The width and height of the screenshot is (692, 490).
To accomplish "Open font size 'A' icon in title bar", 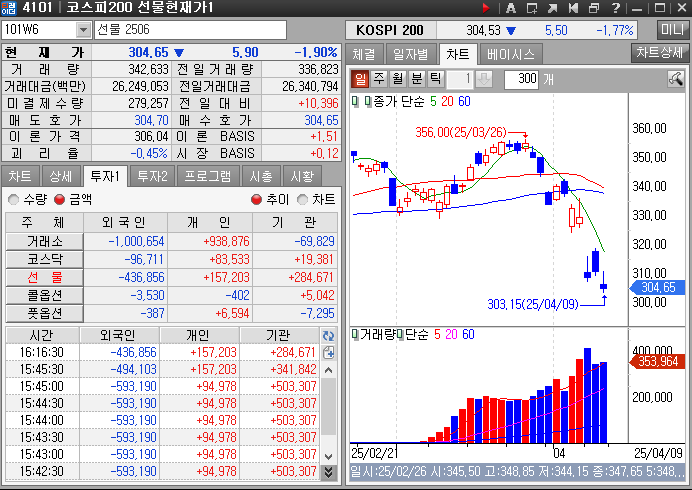I will click(511, 8).
